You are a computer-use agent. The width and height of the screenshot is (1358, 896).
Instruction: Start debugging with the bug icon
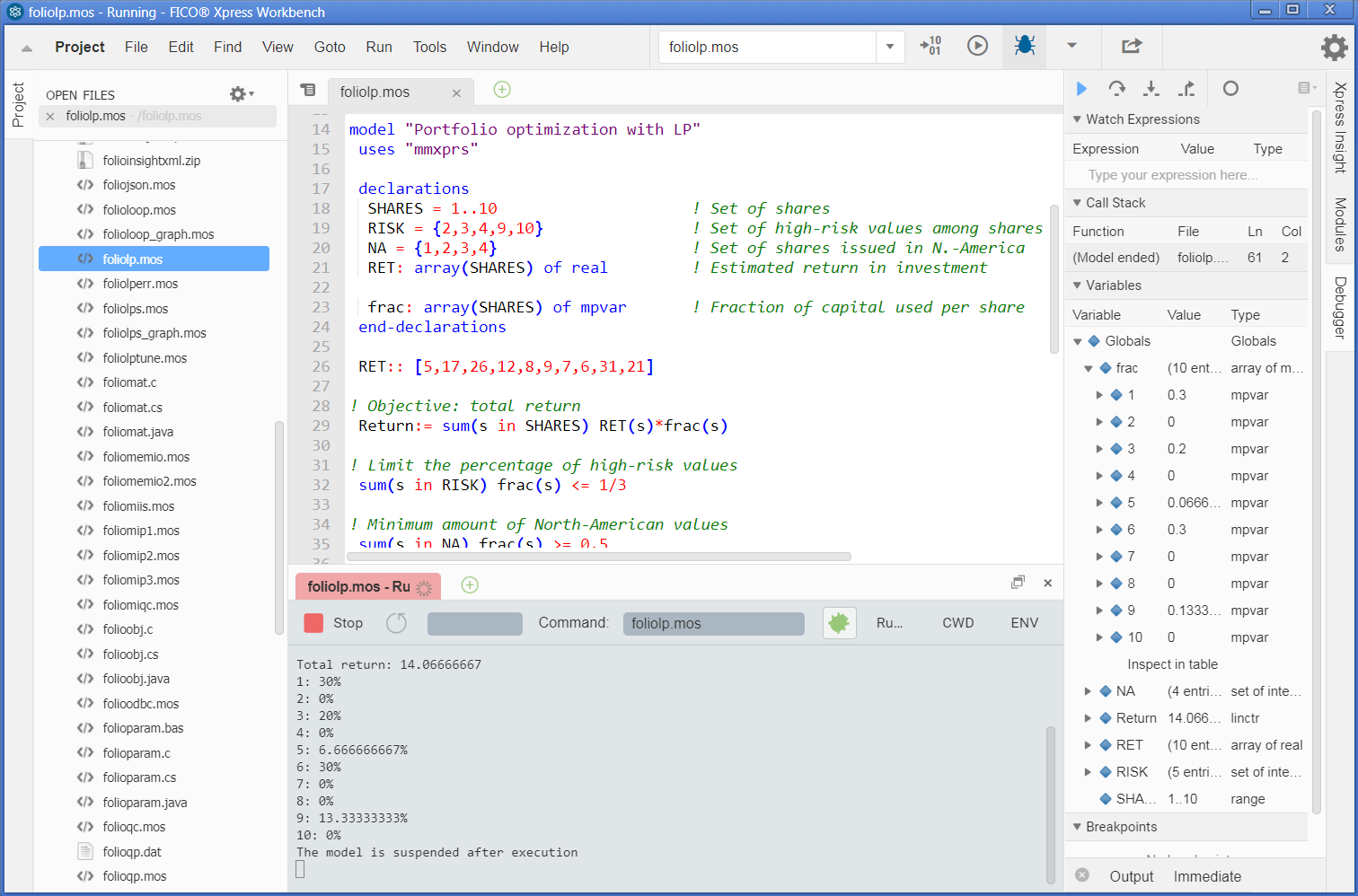[1024, 47]
